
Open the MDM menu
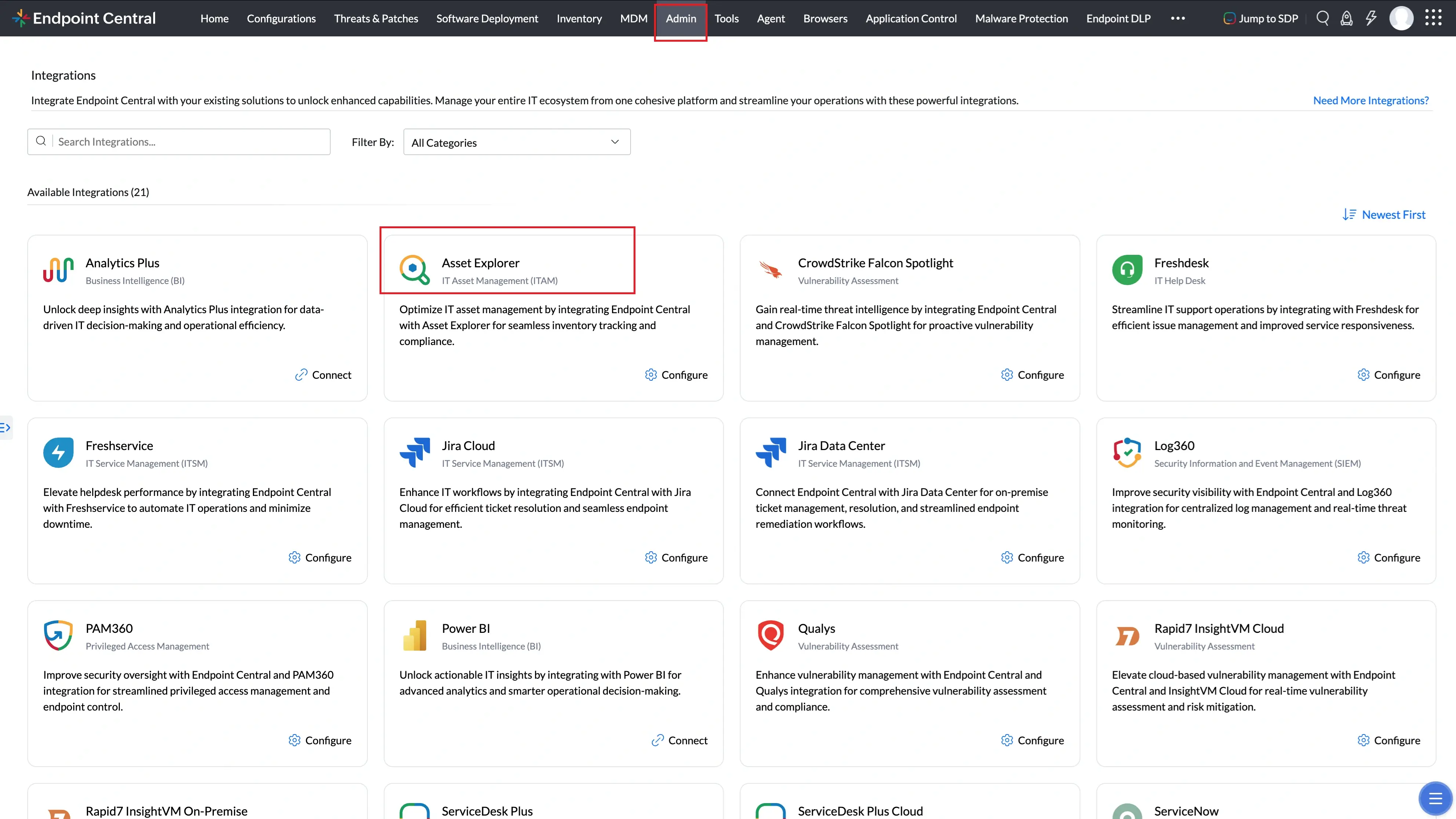tap(634, 18)
